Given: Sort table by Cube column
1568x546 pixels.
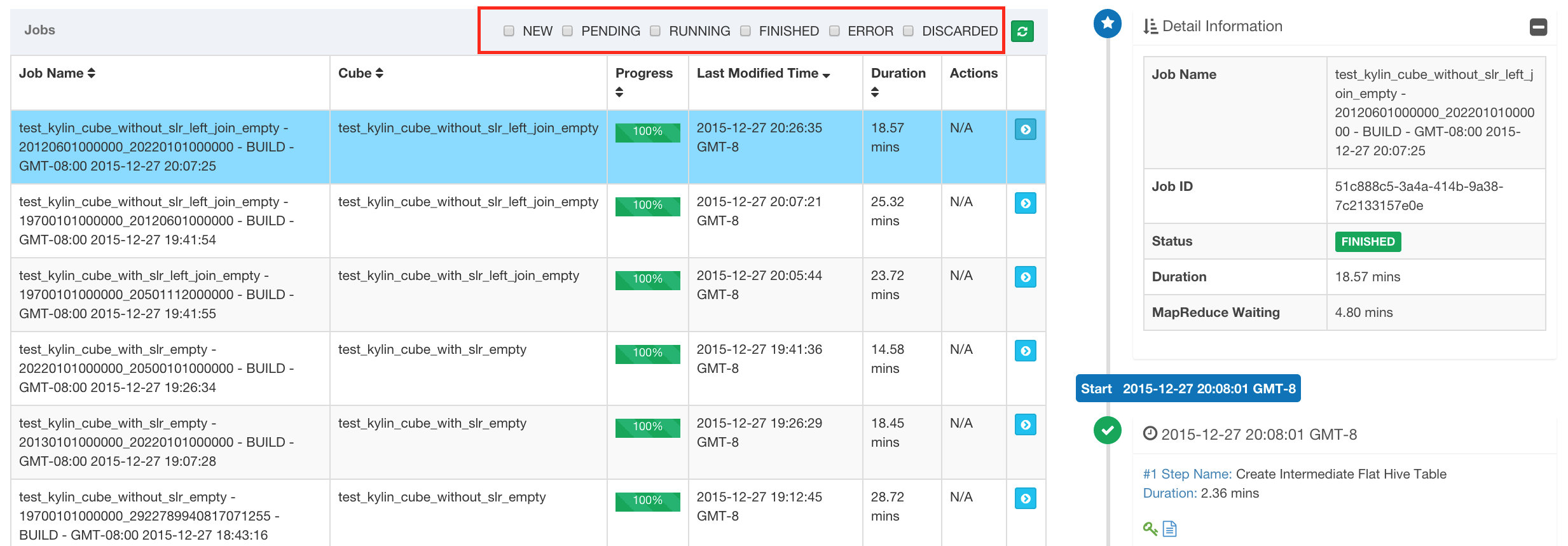Looking at the screenshot, I should (361, 73).
